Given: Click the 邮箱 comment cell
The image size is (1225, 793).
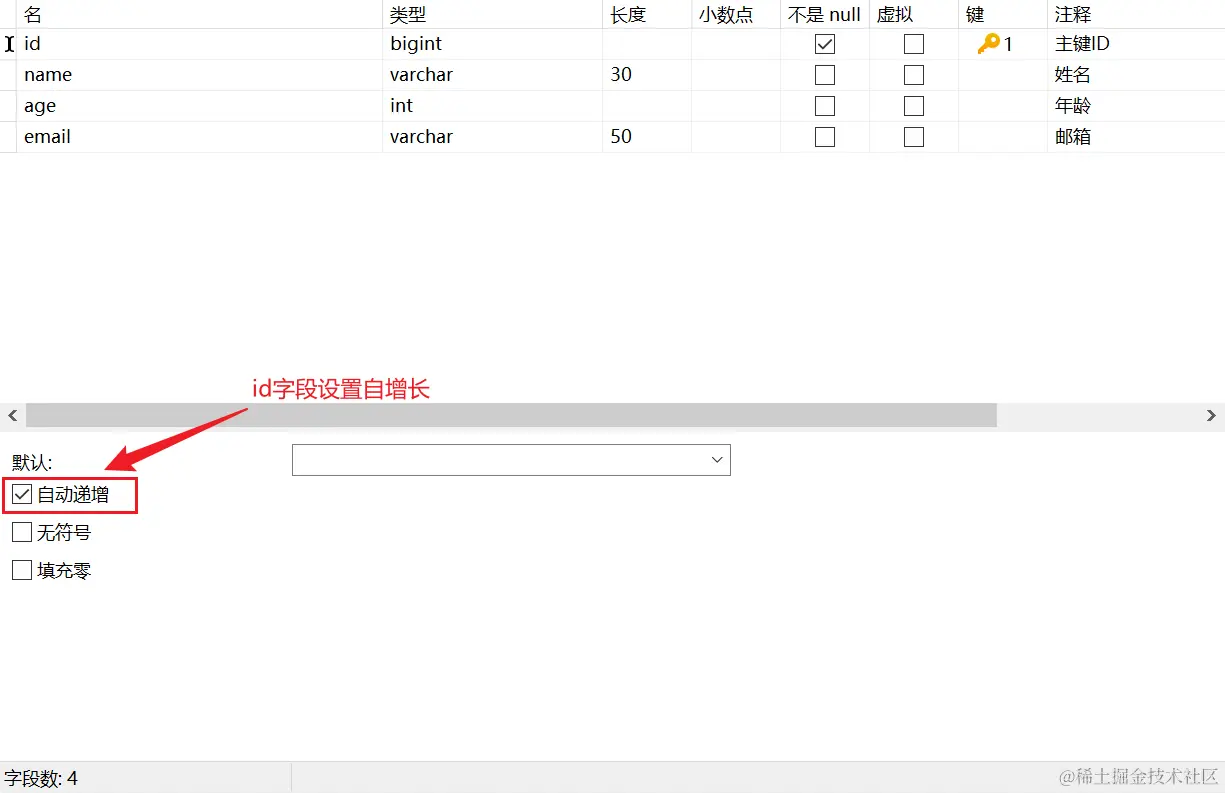Looking at the screenshot, I should point(1136,137).
